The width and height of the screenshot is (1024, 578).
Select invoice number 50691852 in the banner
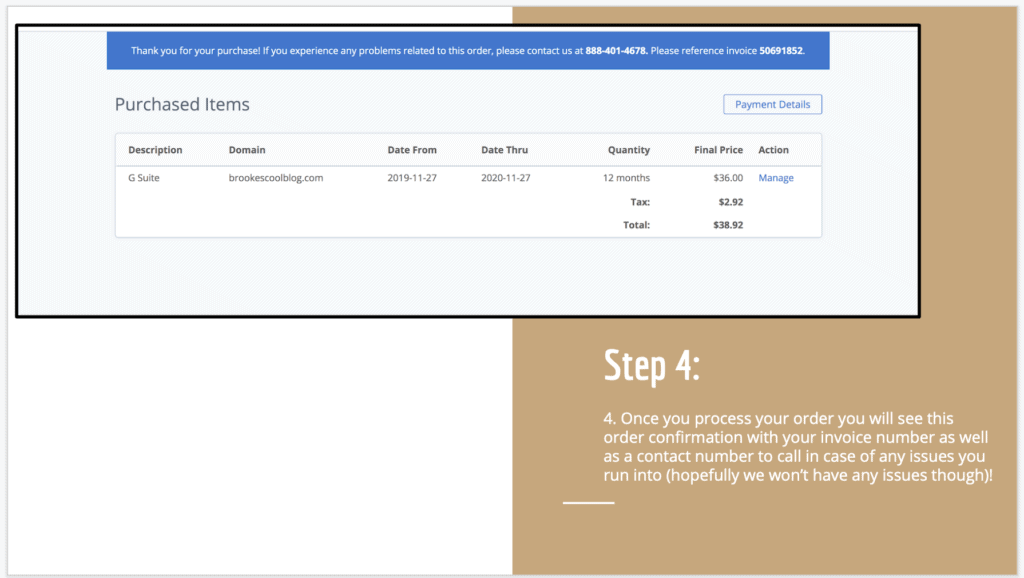[780, 50]
